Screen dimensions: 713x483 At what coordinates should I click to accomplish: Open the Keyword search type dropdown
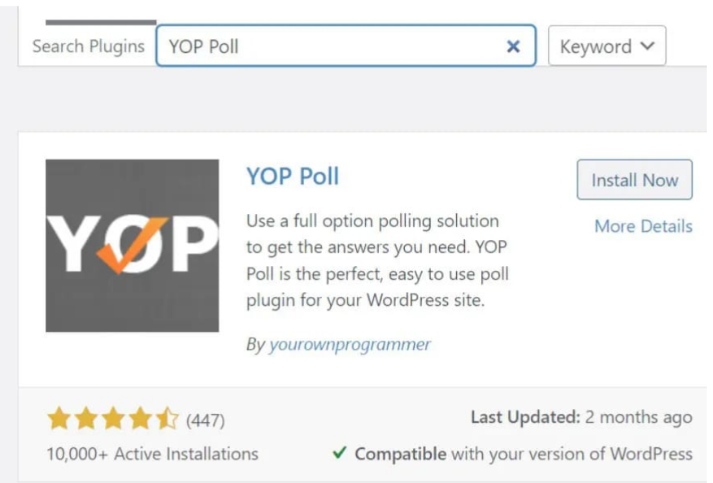tap(607, 46)
